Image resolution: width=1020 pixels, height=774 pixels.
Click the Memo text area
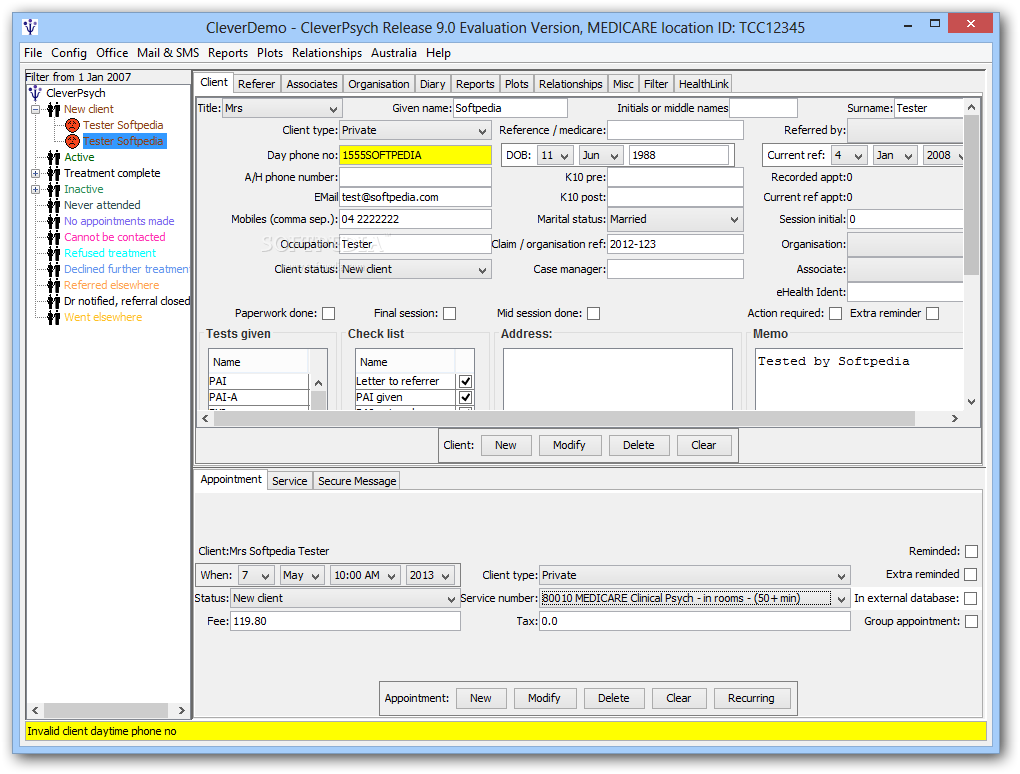859,379
